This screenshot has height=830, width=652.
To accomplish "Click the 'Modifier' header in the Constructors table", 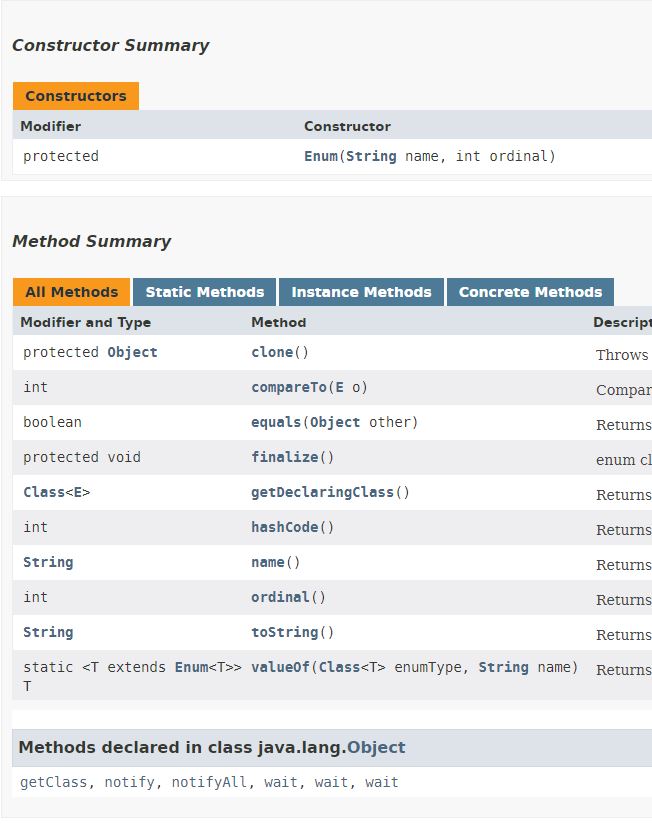I will point(51,126).
